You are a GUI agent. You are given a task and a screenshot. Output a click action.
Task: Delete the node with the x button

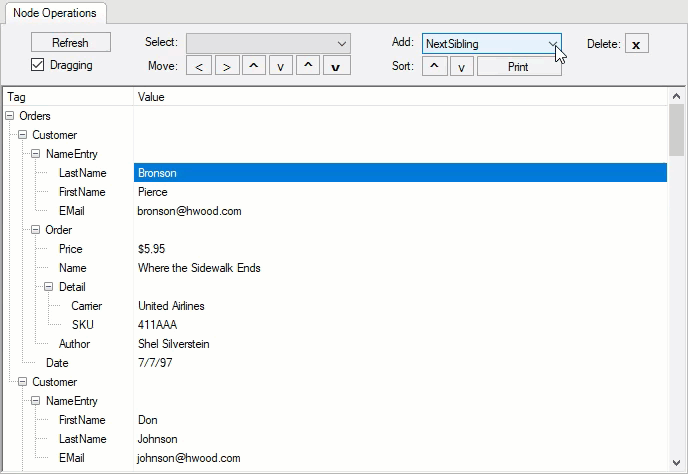click(x=636, y=44)
